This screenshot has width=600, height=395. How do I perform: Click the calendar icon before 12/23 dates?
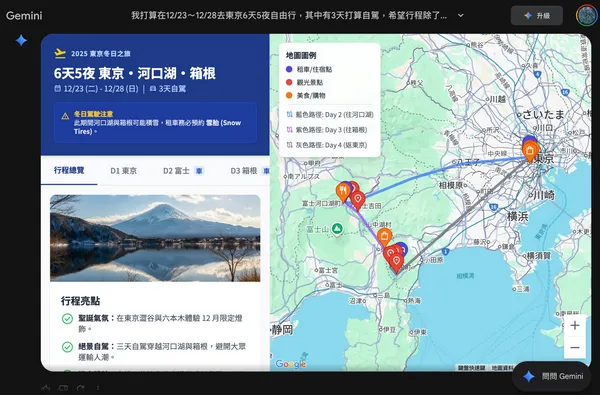[57, 88]
